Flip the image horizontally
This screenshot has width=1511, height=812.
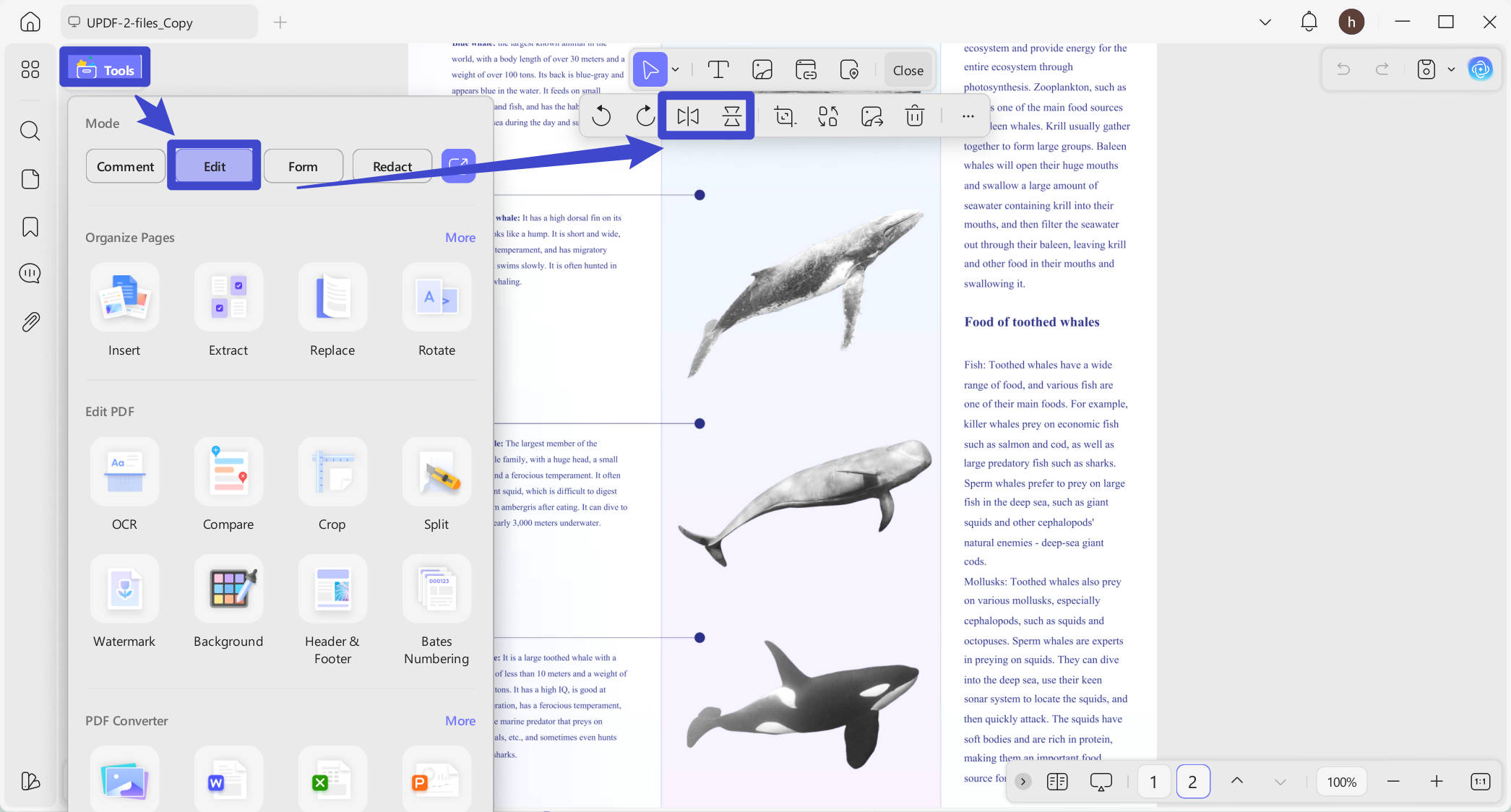688,116
